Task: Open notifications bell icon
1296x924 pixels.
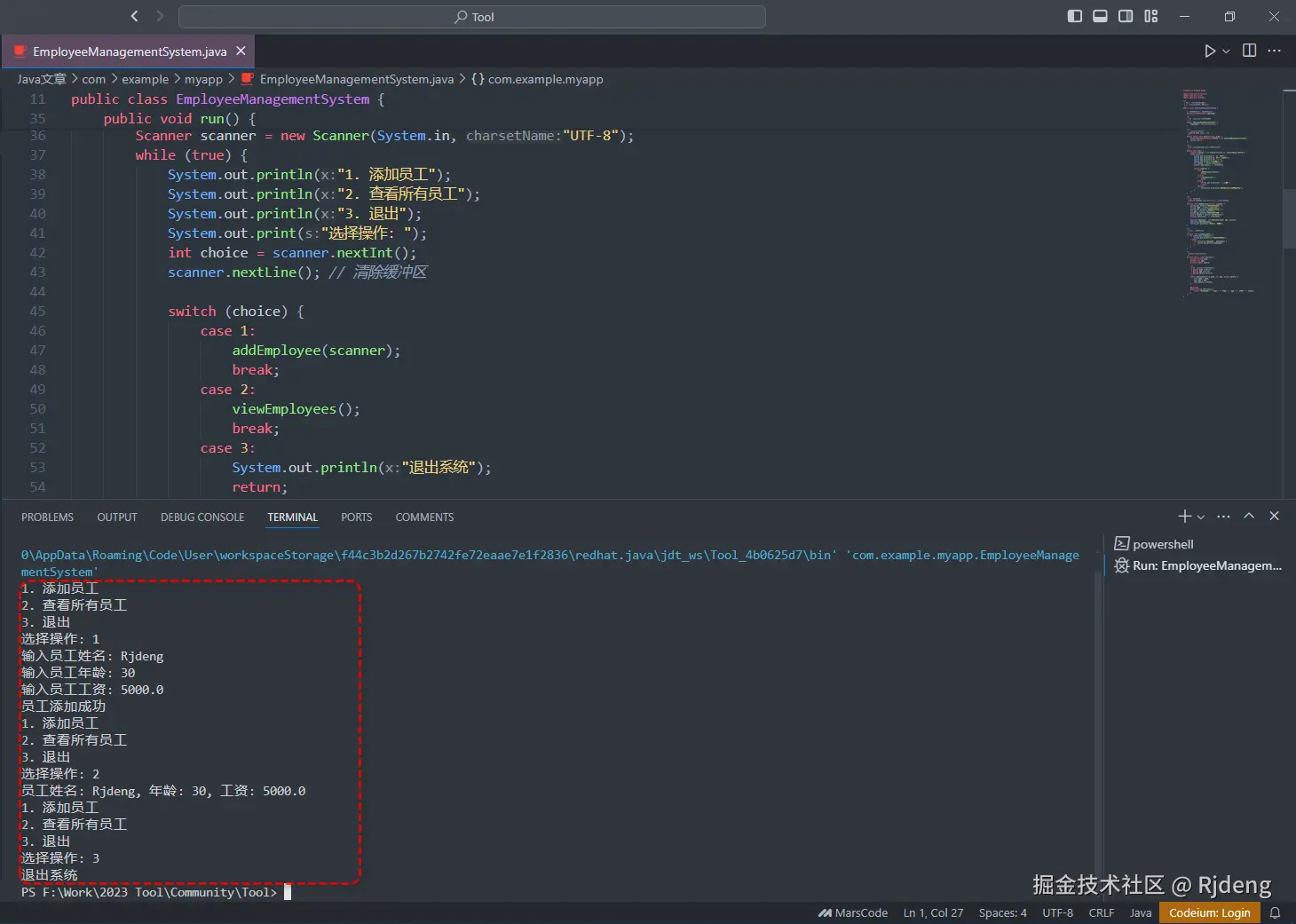Action: click(x=1276, y=912)
